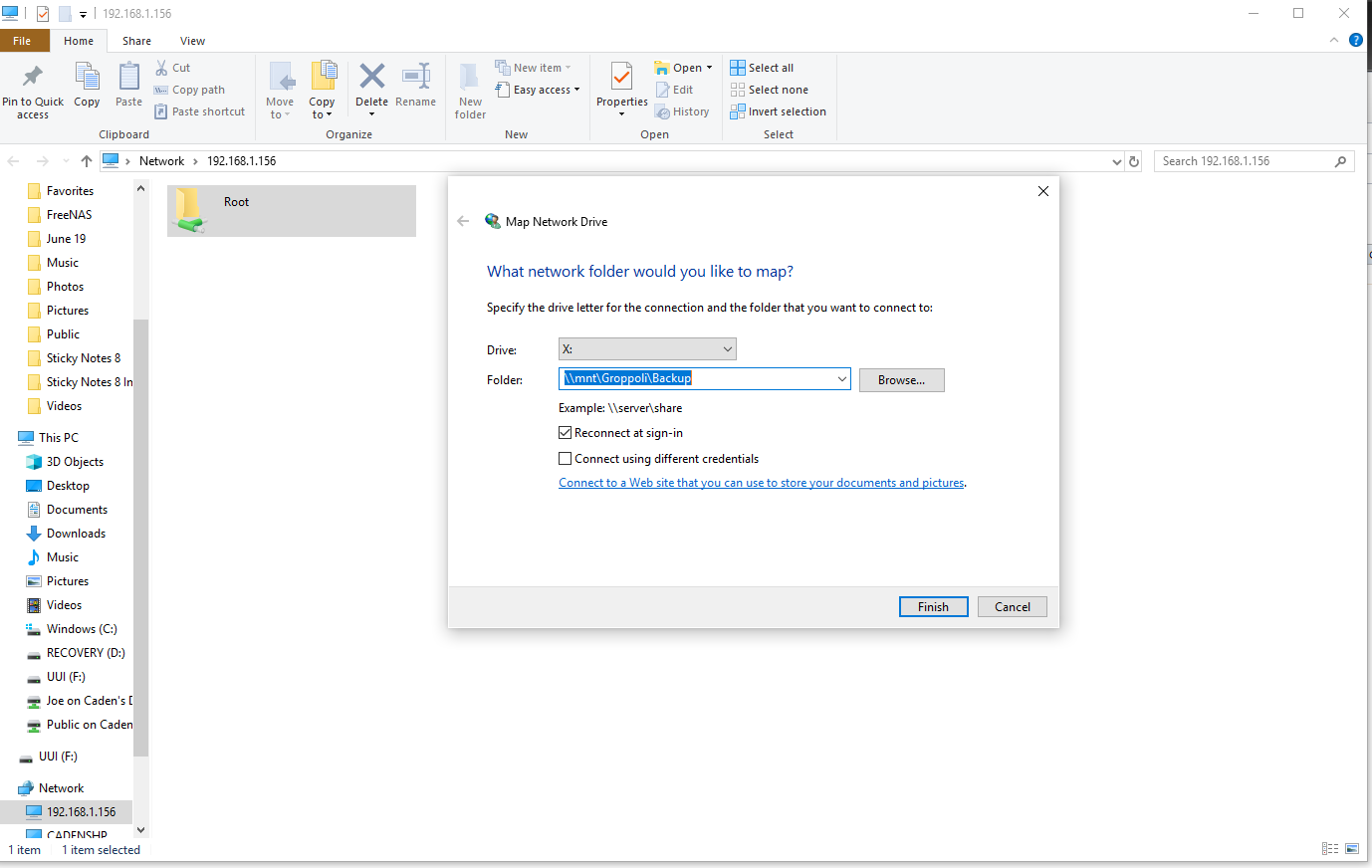This screenshot has width=1372, height=868.
Task: Select Public on Caden network drive
Action: 90,725
